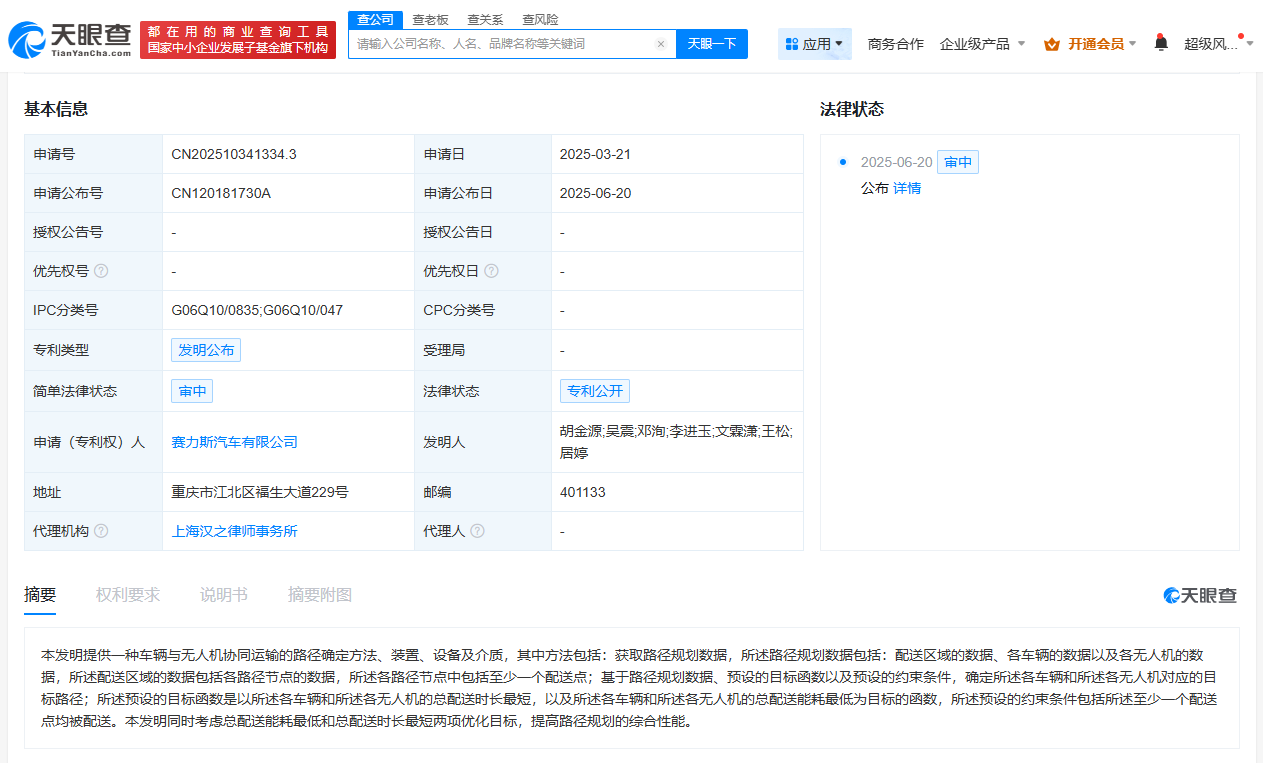Click 详情 link in legal status
Viewport: 1263px width, 763px height.
pos(907,188)
